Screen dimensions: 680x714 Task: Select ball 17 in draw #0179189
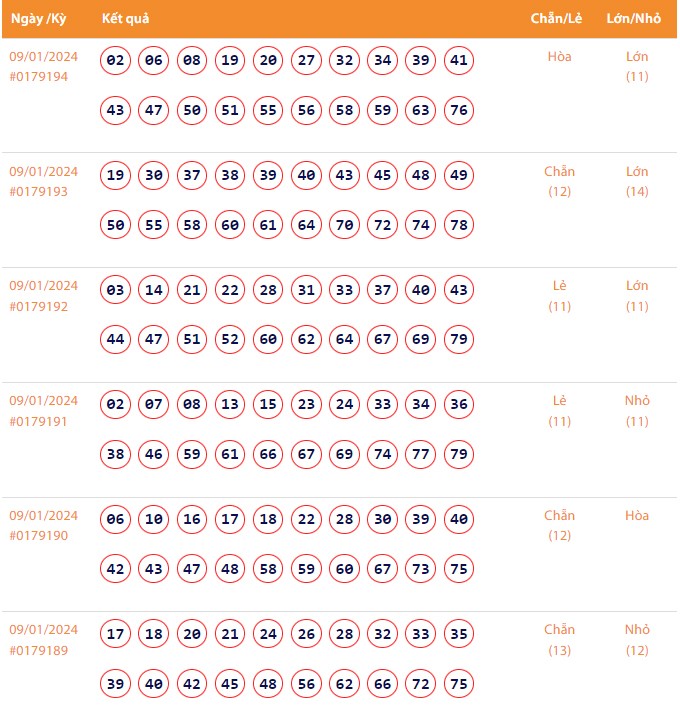[x=116, y=634]
